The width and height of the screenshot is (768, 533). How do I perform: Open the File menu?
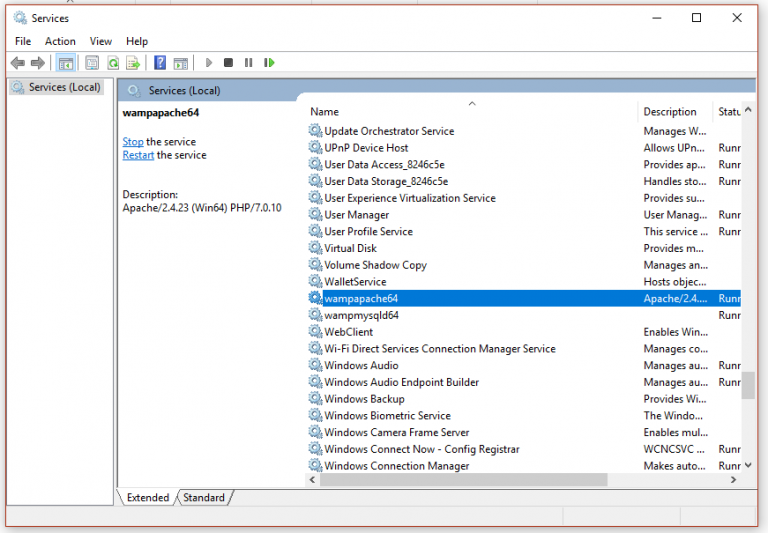click(x=23, y=41)
